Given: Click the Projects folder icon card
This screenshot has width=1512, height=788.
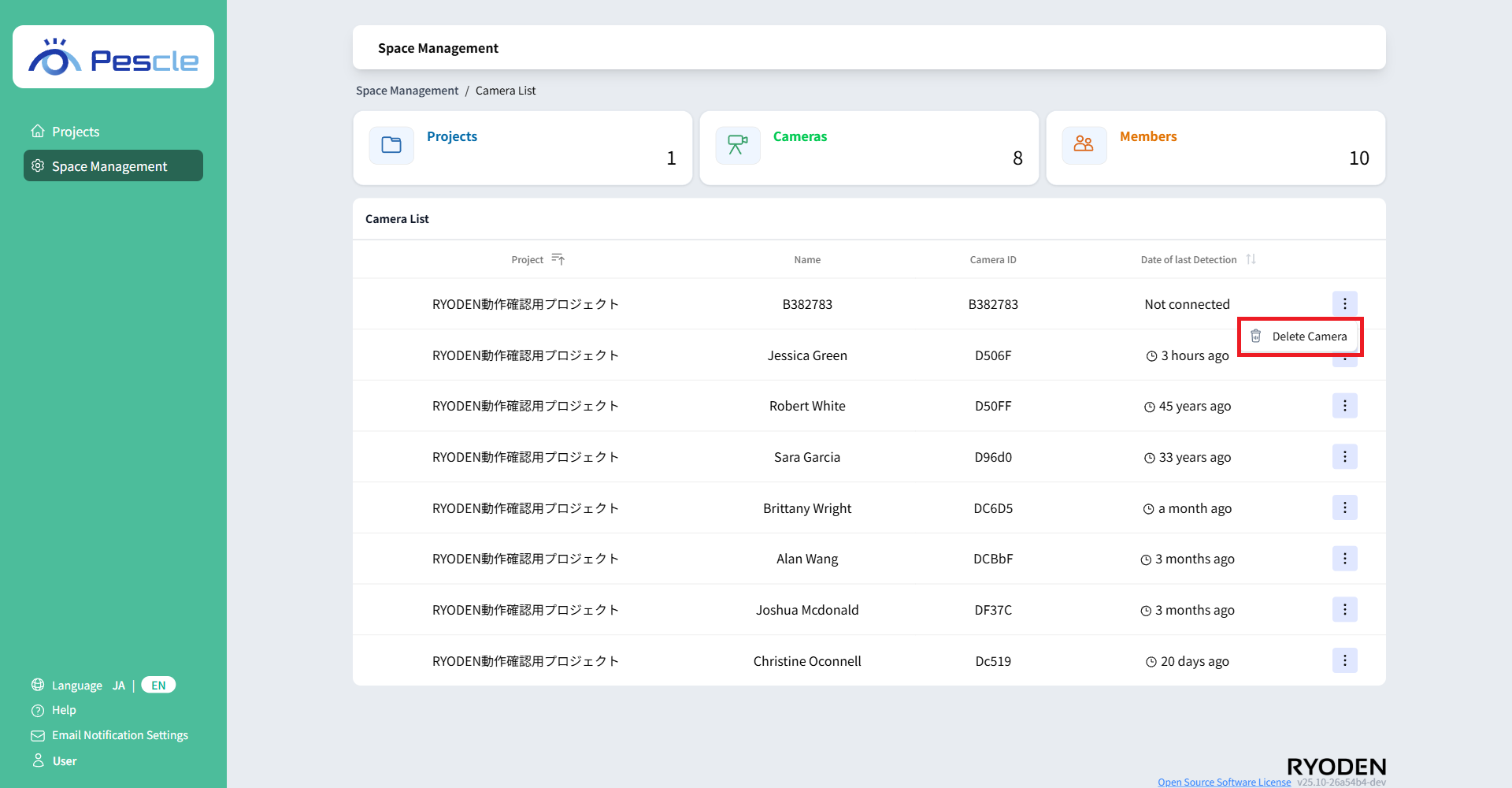Looking at the screenshot, I should 391,145.
